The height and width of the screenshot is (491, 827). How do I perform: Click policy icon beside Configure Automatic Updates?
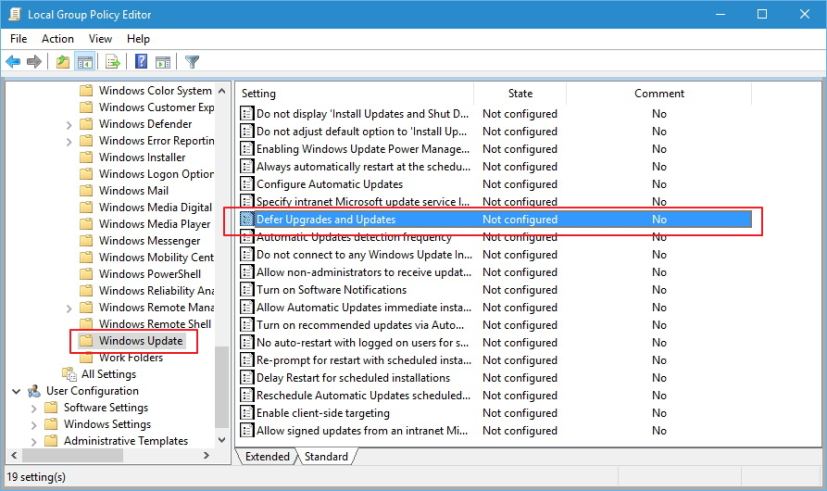(246, 184)
